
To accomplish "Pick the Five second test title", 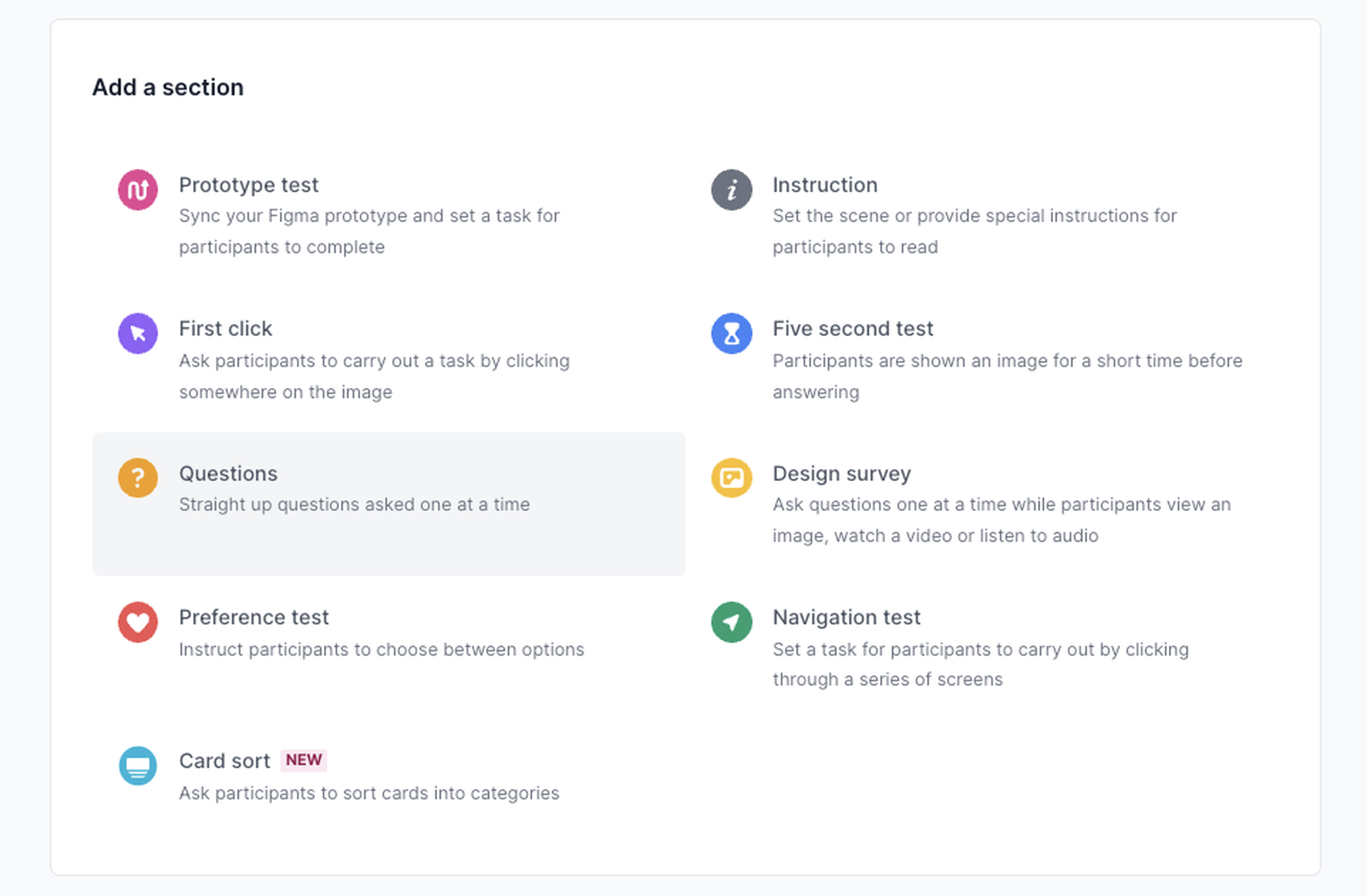I will 852,329.
